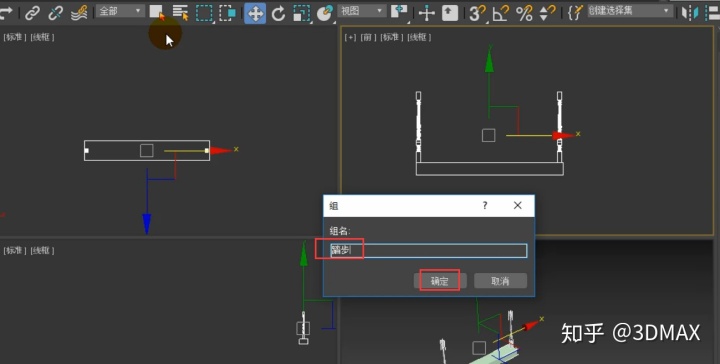Open the 创建选择集 dropdown

click(x=630, y=11)
